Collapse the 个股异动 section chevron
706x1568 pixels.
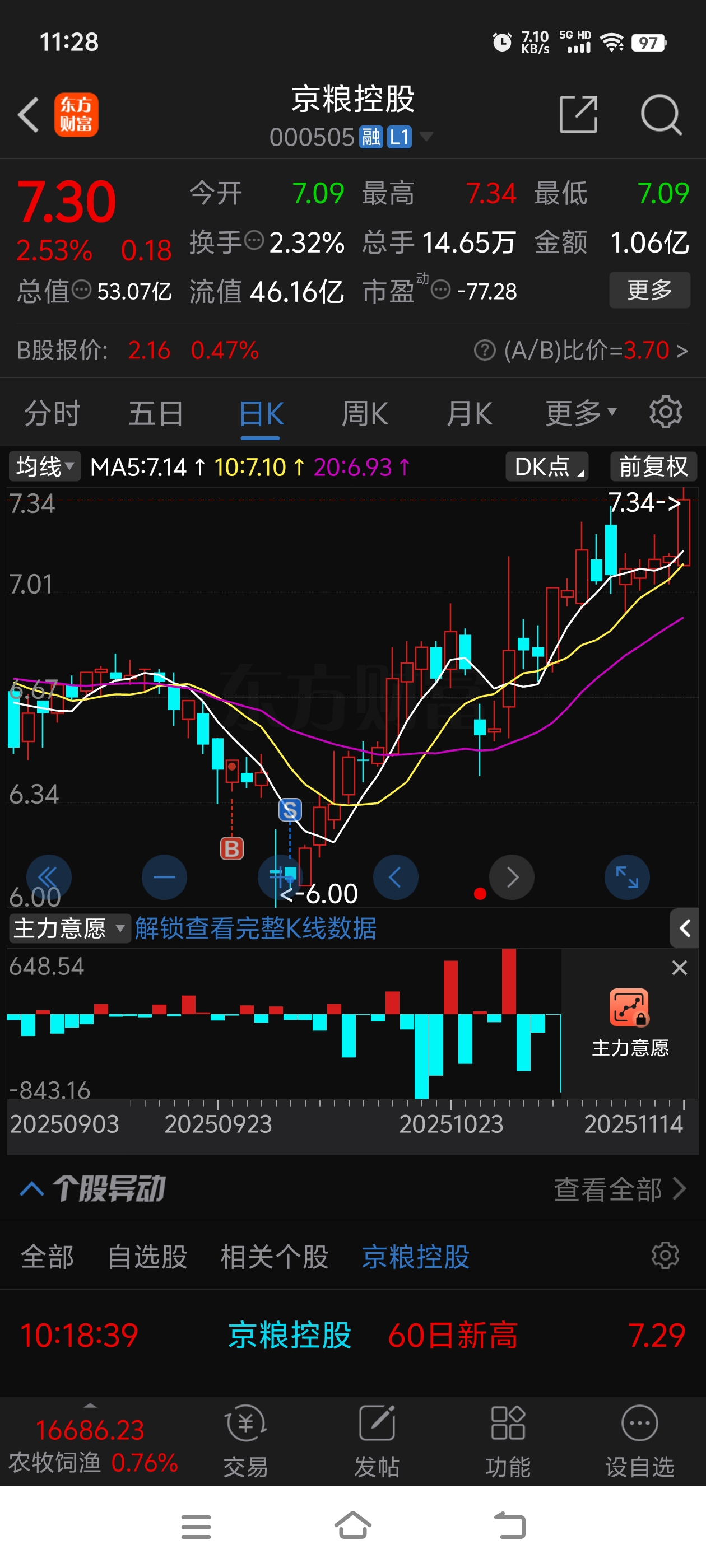click(32, 1188)
